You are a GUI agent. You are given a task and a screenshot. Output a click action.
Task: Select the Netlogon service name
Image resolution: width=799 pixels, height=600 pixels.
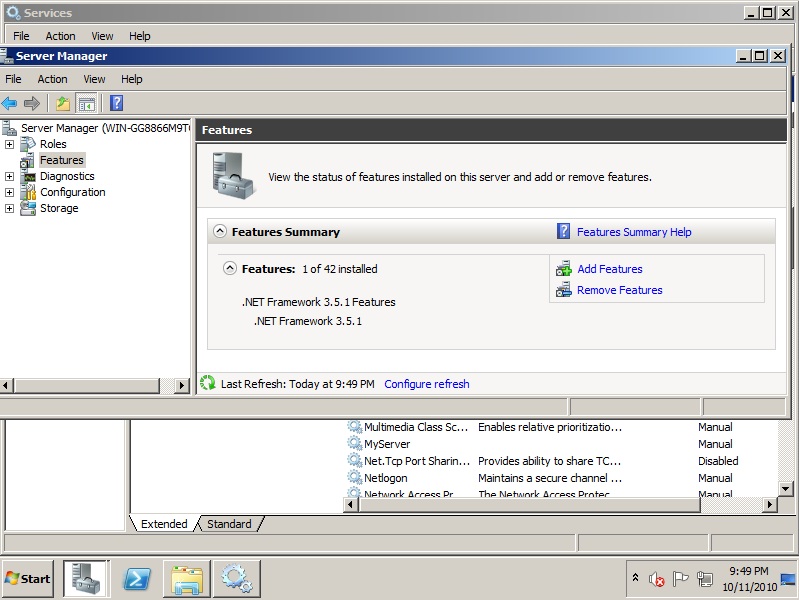click(x=386, y=478)
